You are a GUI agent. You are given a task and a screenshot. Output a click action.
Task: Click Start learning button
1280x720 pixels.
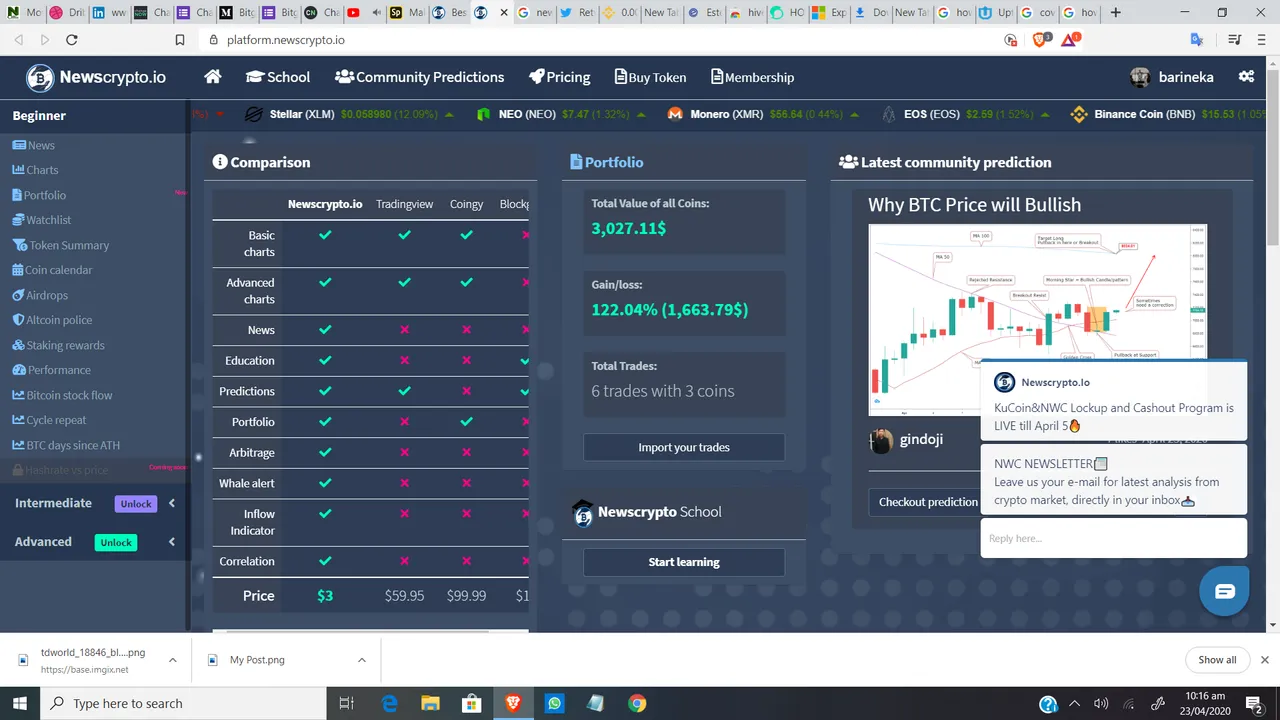pos(684,562)
